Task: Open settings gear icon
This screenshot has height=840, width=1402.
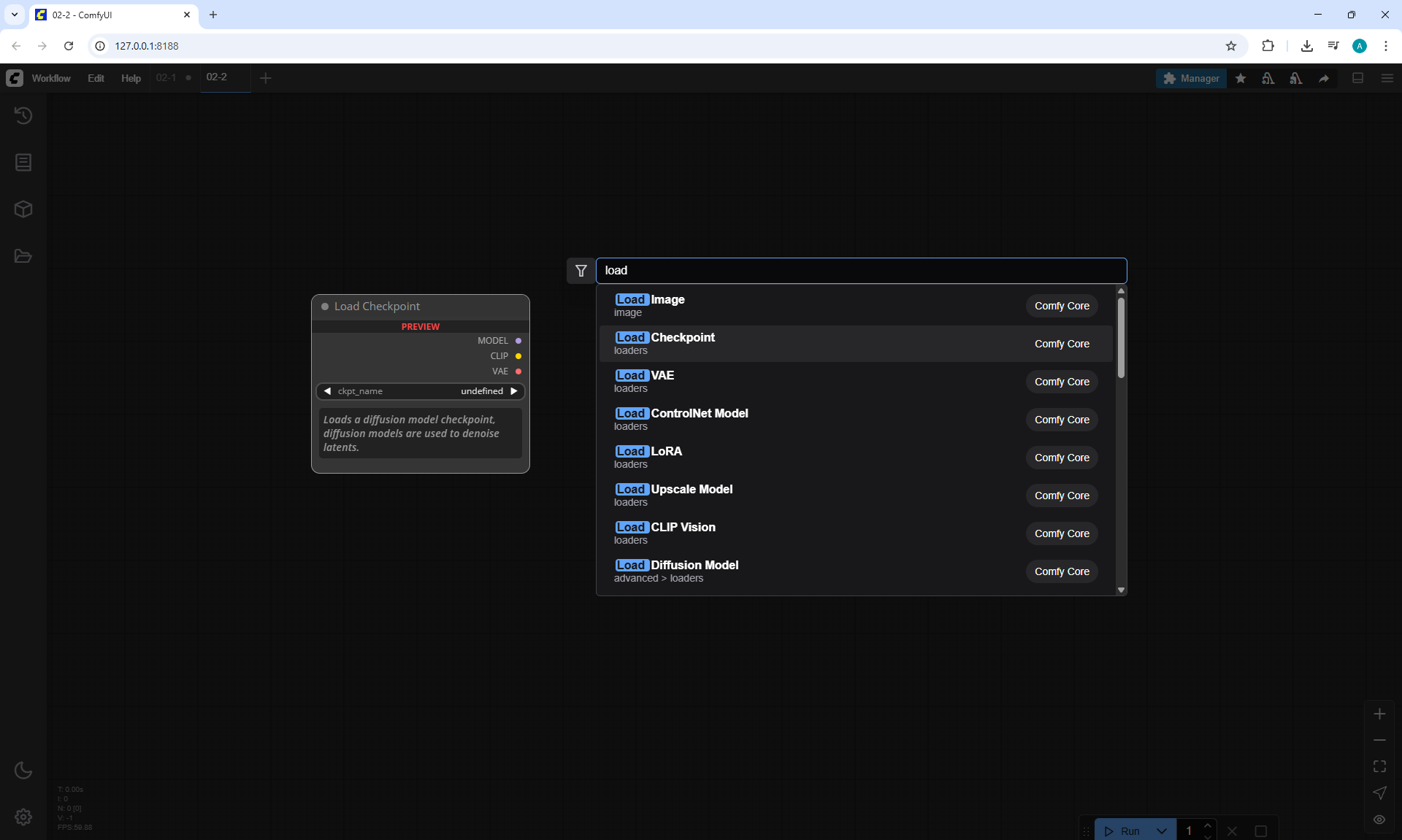Action: point(23,817)
